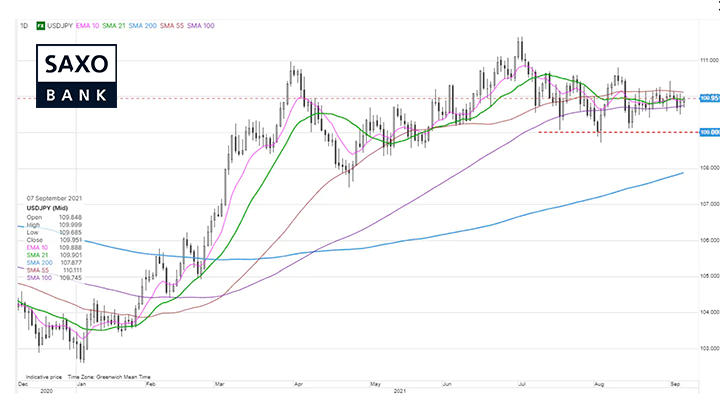Screen dimensions: 720x403
Task: Click the 2021 year label
Action: 400,391
